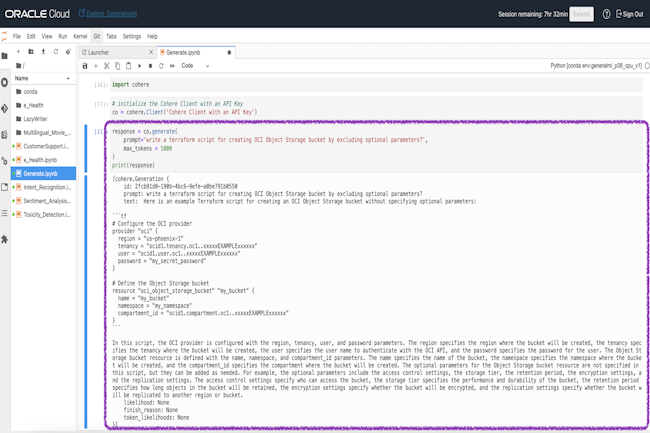Select Generate.ipynb in the file browser
The width and height of the screenshot is (650, 433).
pyautogui.click(x=43, y=174)
